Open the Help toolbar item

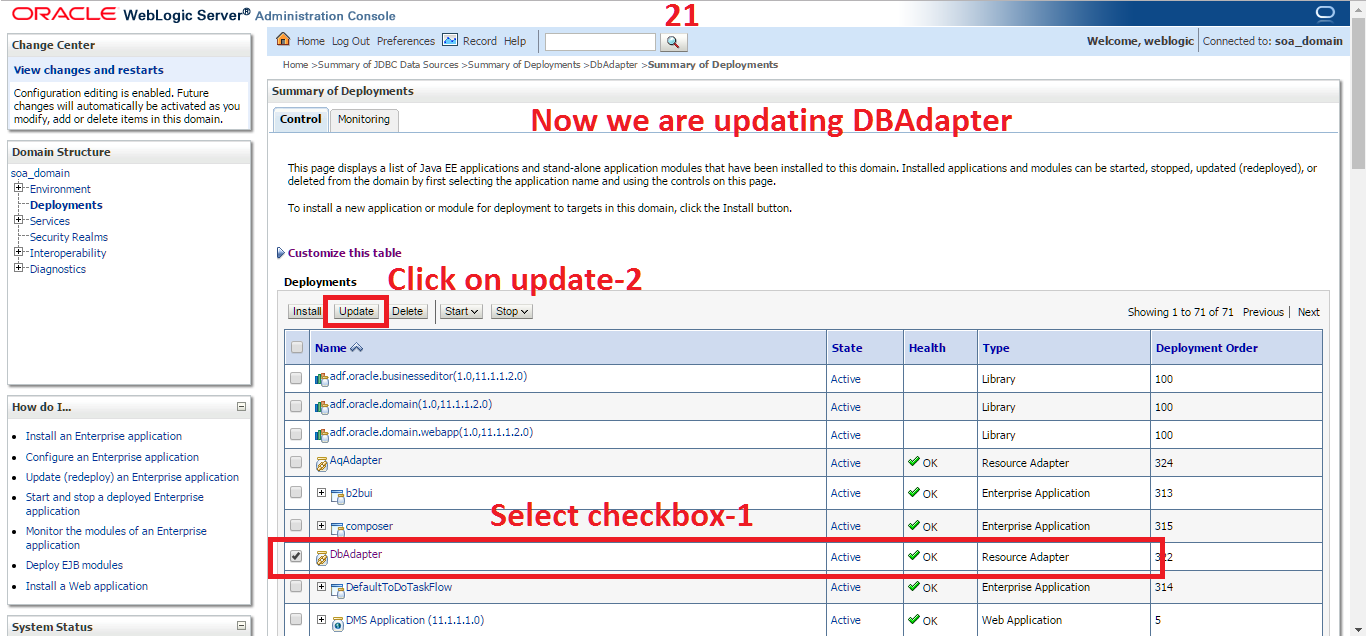point(515,41)
